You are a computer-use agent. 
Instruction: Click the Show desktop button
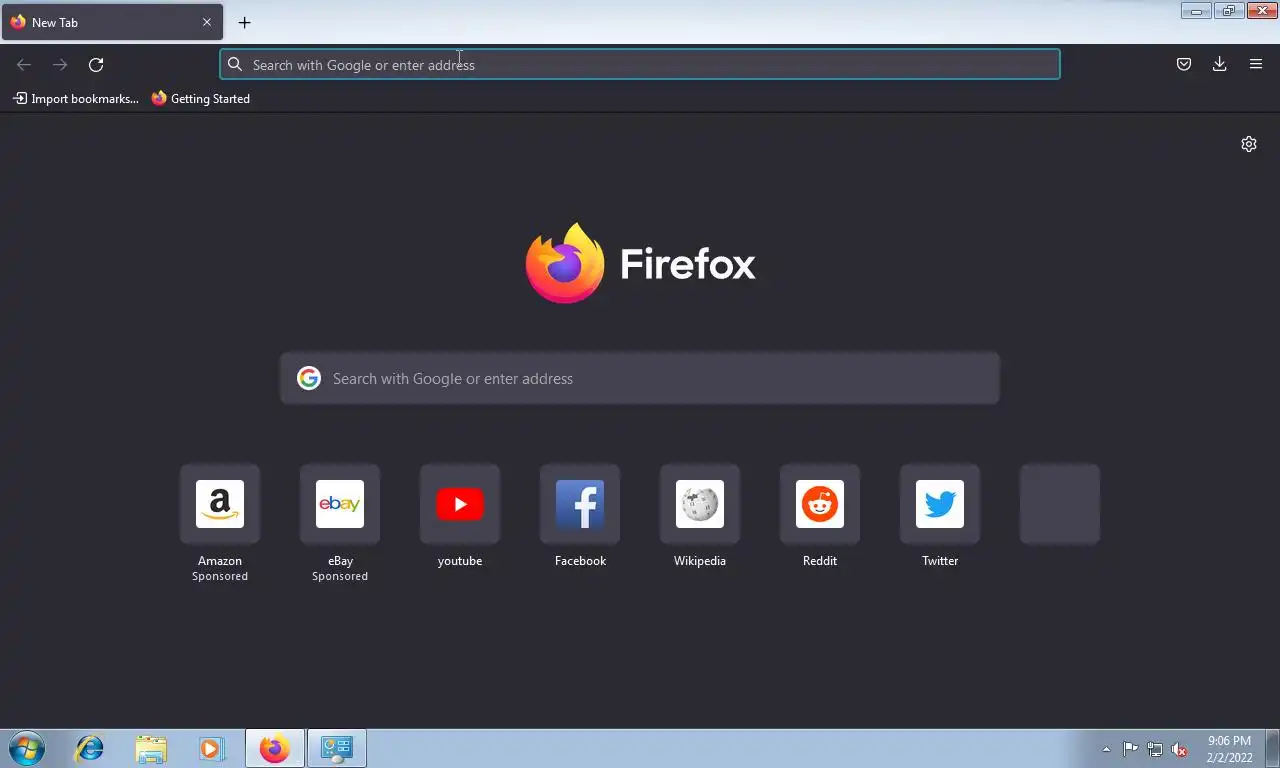tap(1272, 748)
